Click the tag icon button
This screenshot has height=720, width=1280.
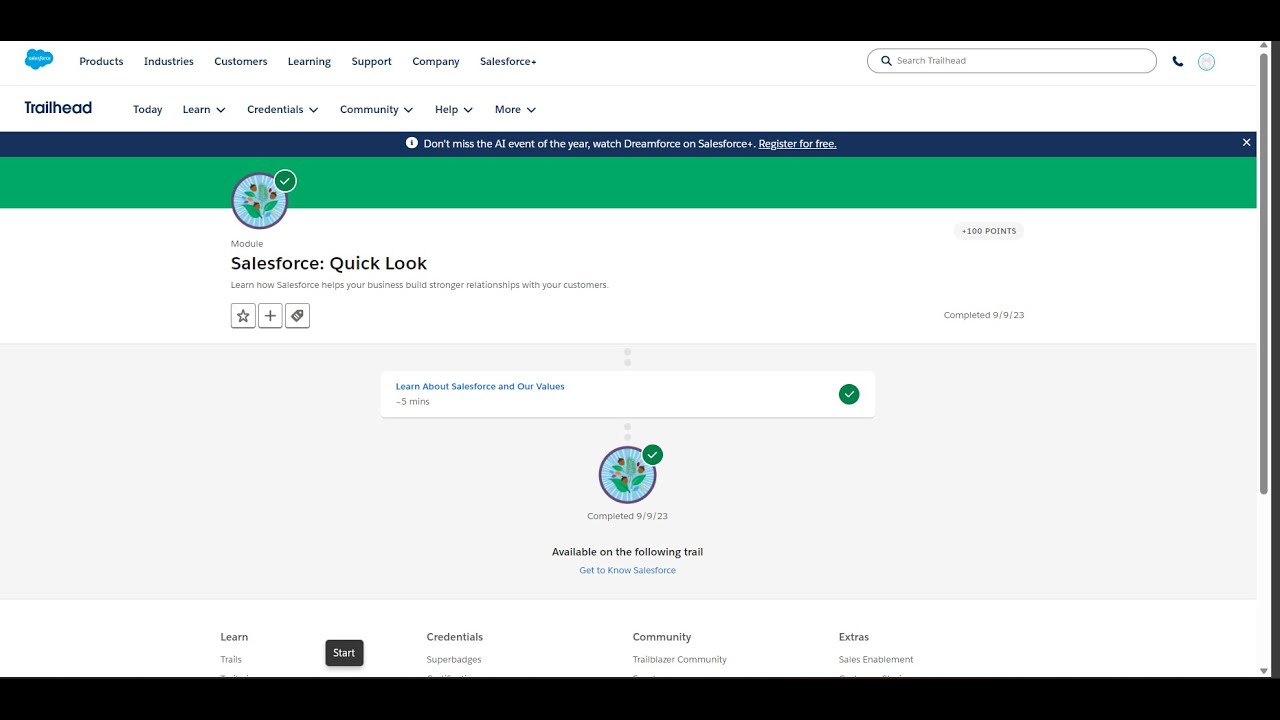[x=297, y=316]
